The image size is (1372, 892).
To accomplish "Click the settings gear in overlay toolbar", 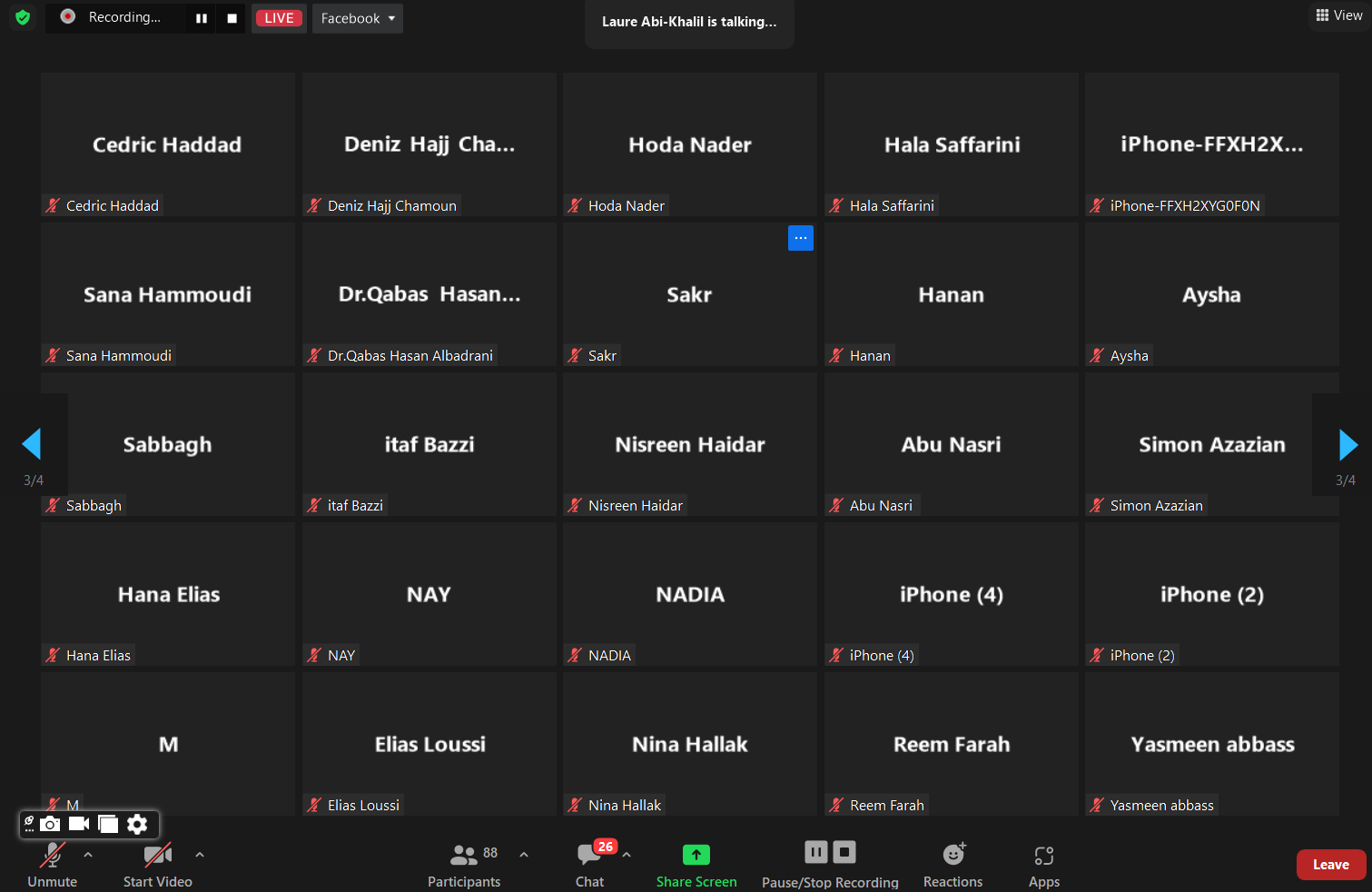I will 137,824.
